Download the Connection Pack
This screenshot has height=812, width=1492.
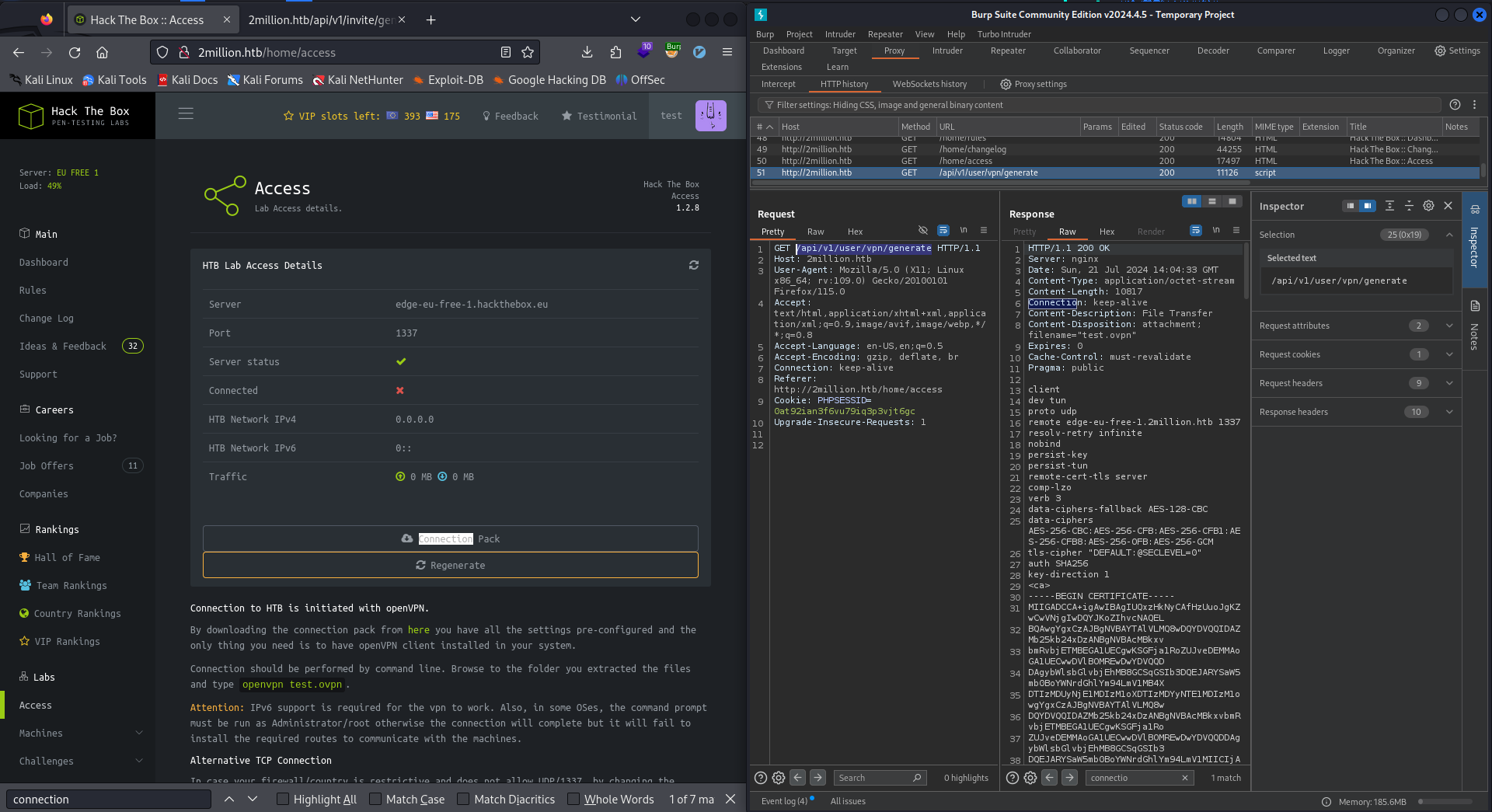point(451,538)
